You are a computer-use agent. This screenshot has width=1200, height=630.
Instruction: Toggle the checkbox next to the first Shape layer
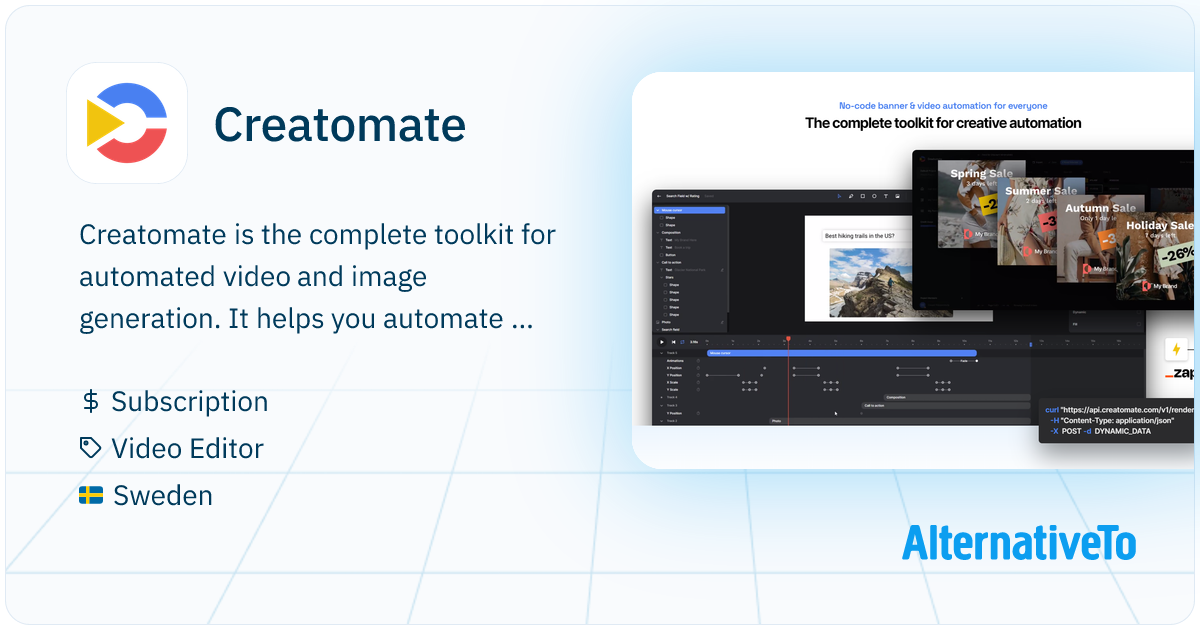[661, 218]
